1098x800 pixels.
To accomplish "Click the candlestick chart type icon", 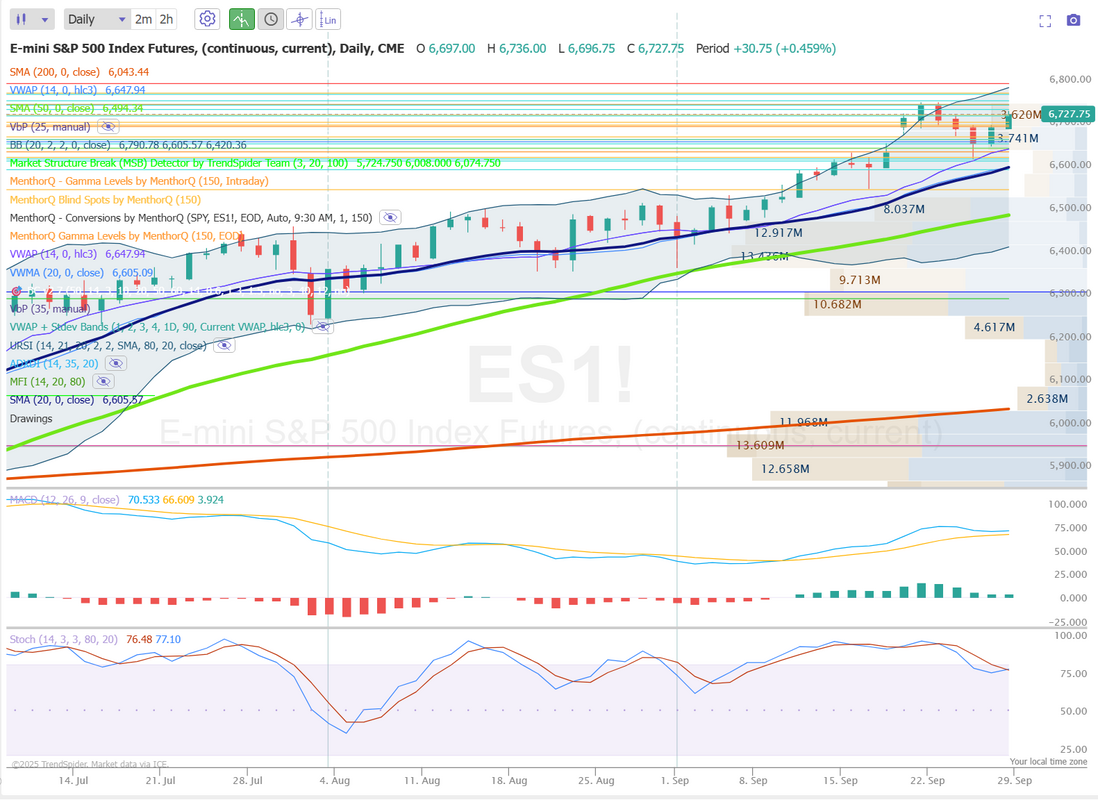I will [x=22, y=19].
